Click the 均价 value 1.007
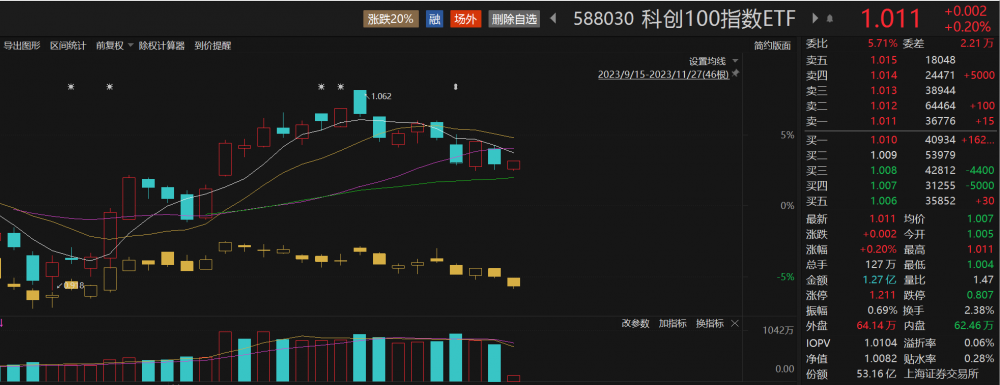 point(980,219)
